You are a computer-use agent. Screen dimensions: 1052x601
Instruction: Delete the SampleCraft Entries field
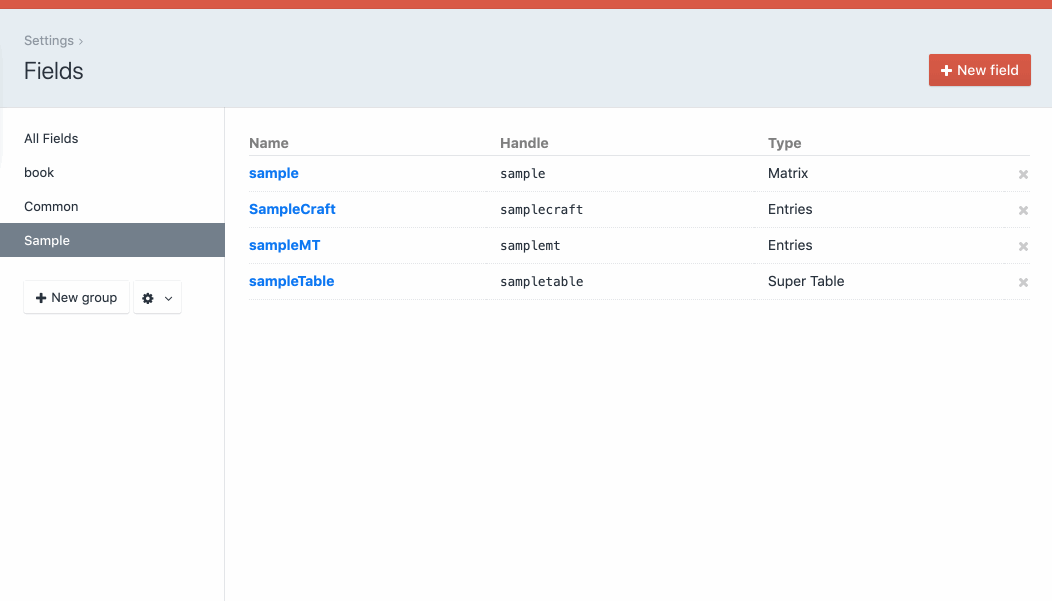[1023, 210]
